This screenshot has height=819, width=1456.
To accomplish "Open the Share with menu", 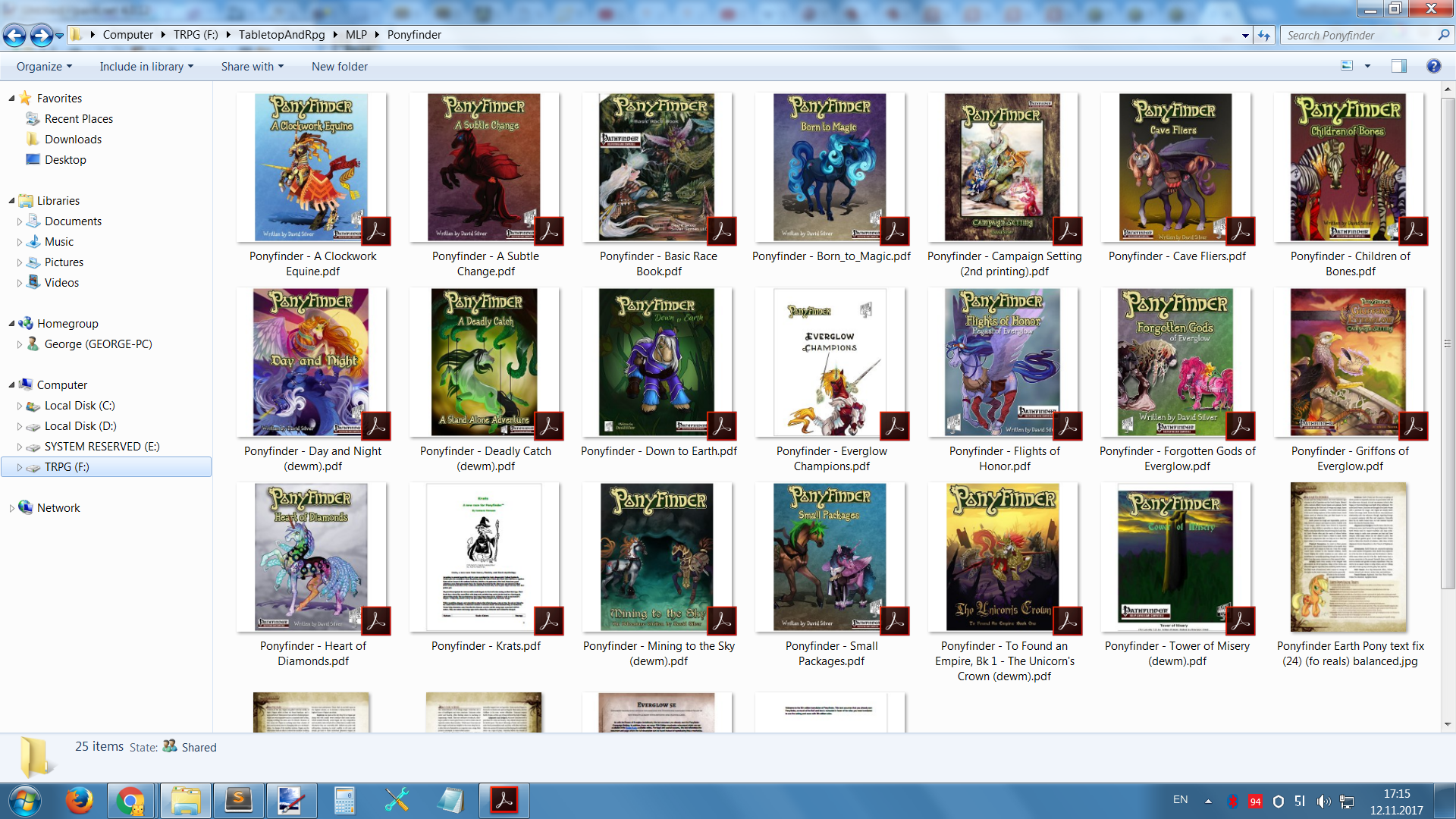I will click(x=252, y=67).
